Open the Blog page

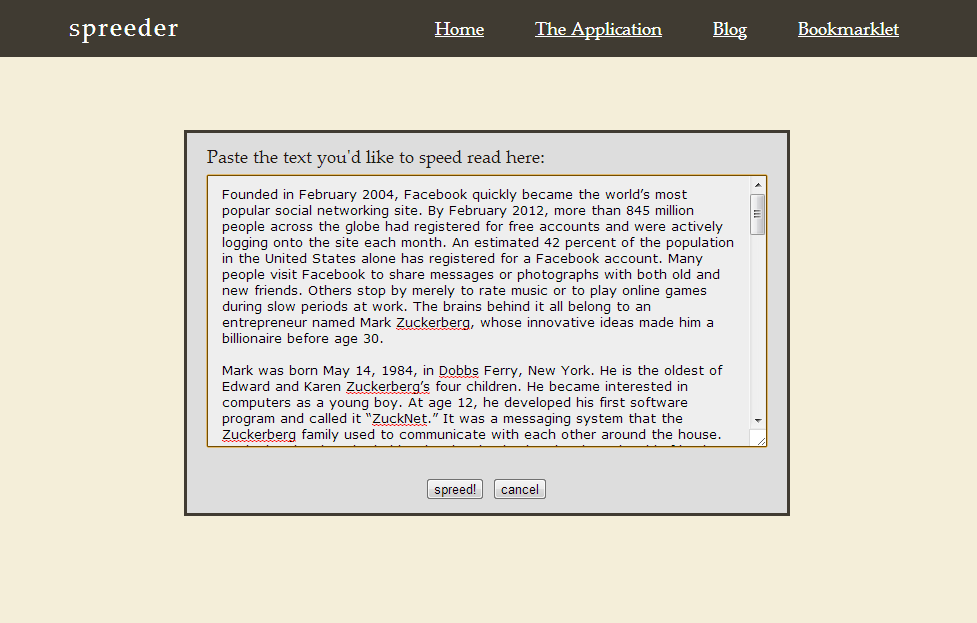tap(729, 30)
